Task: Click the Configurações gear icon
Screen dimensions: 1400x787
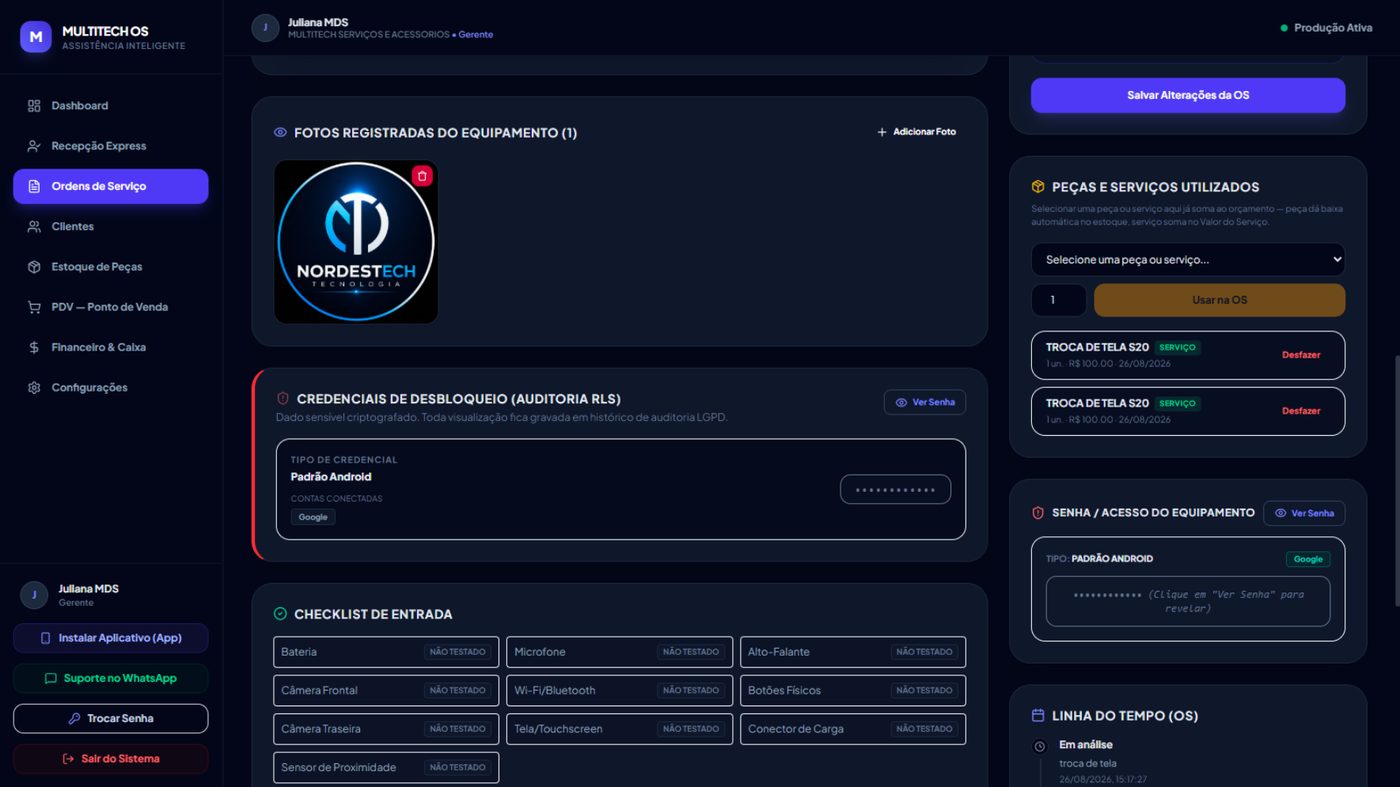Action: click(34, 387)
